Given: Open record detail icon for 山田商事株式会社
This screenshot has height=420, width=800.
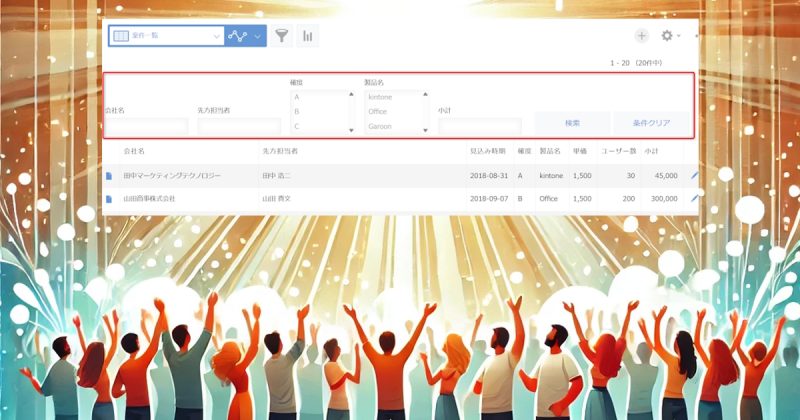Looking at the screenshot, I should click(109, 199).
